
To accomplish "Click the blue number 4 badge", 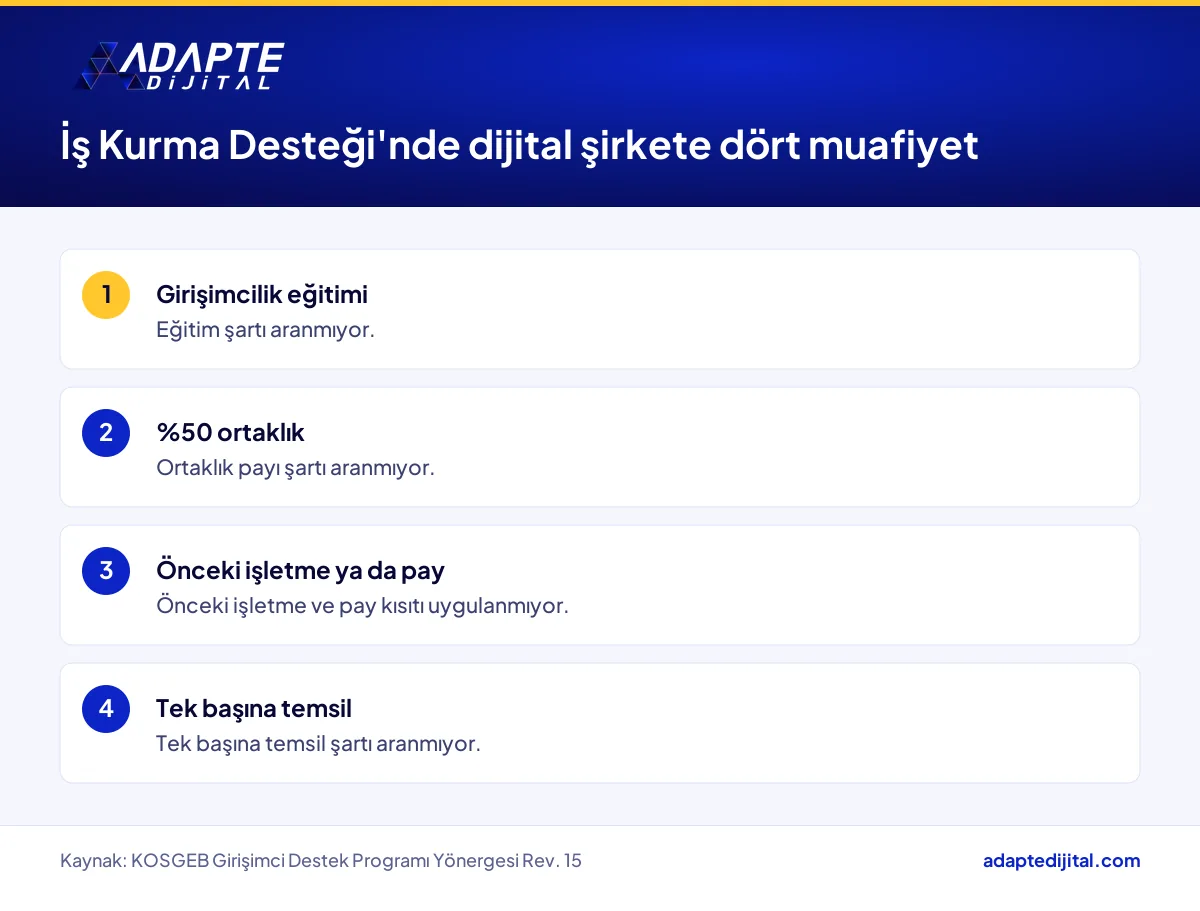I will tap(106, 709).
